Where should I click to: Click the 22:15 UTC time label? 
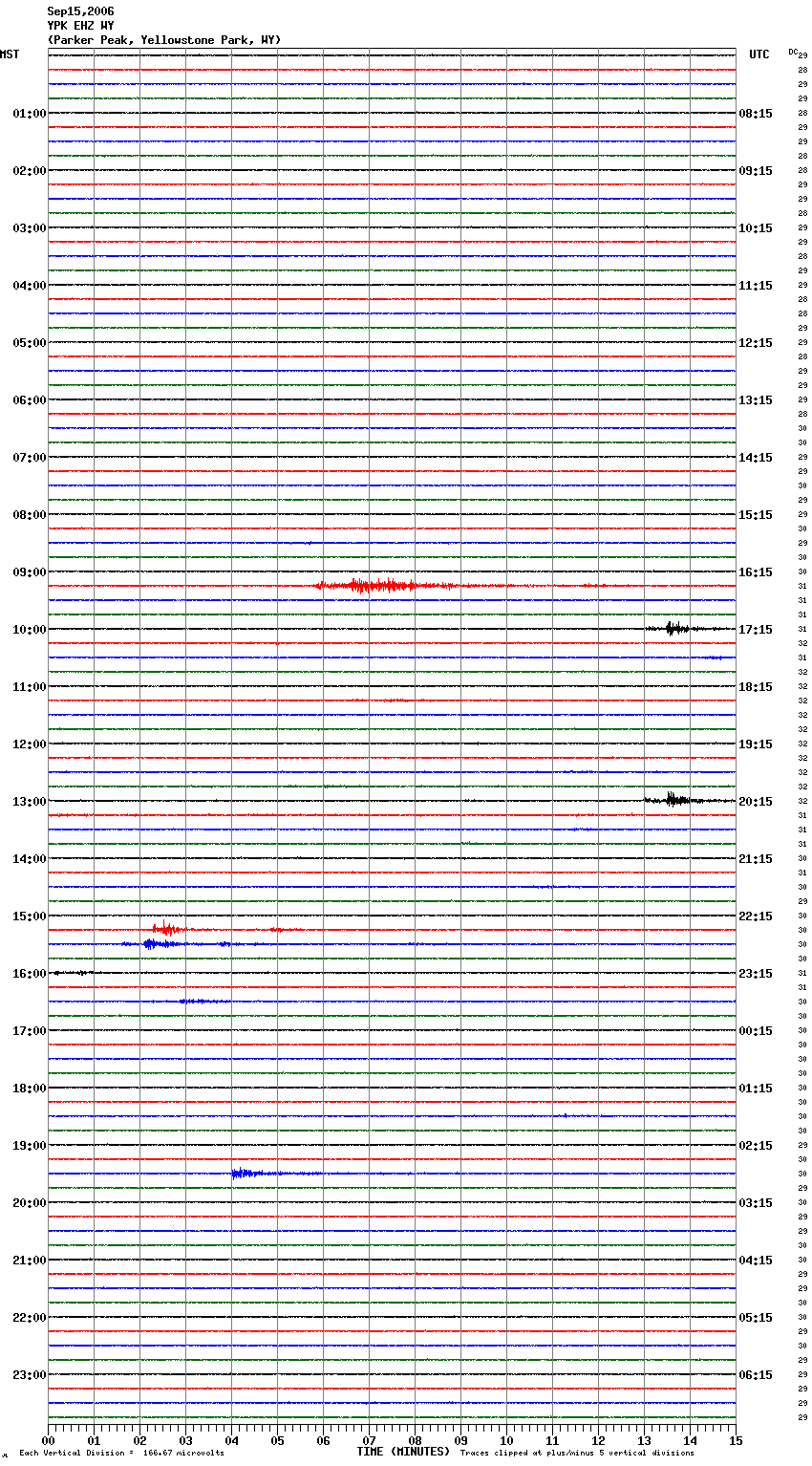coord(756,916)
